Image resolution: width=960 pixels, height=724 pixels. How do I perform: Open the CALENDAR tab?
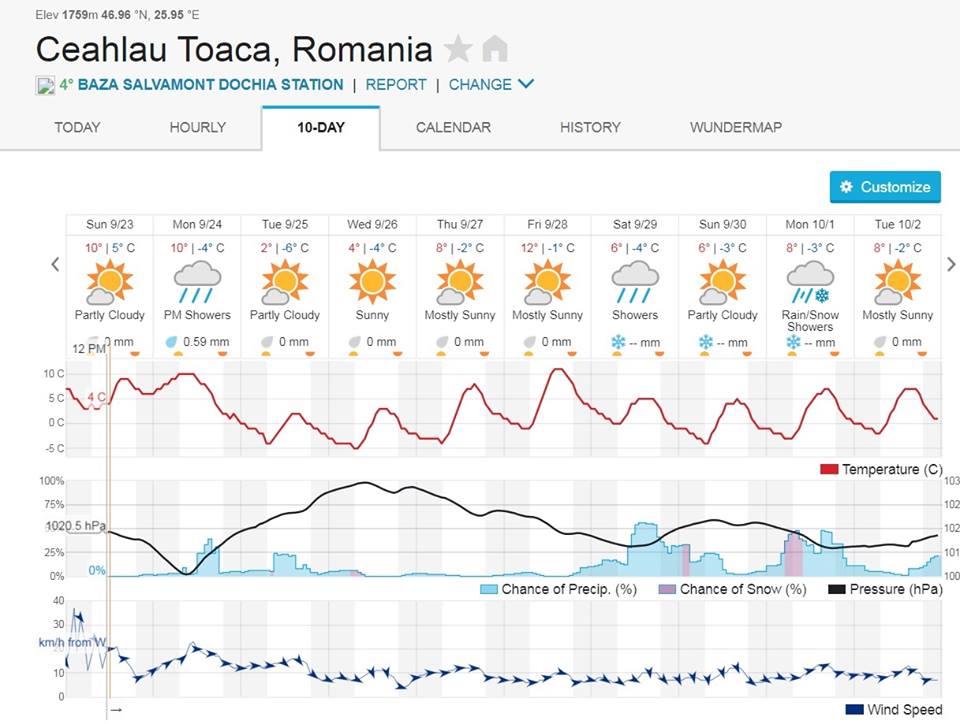(453, 127)
